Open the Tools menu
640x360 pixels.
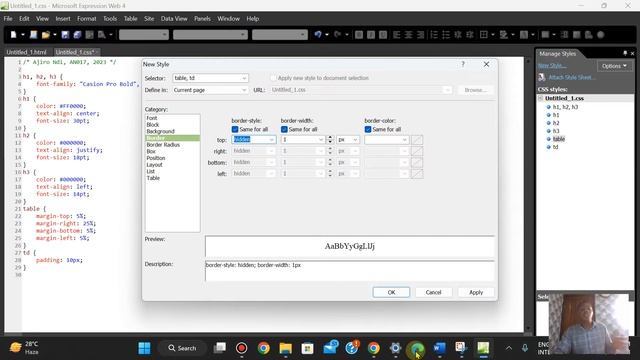pyautogui.click(x=110, y=18)
